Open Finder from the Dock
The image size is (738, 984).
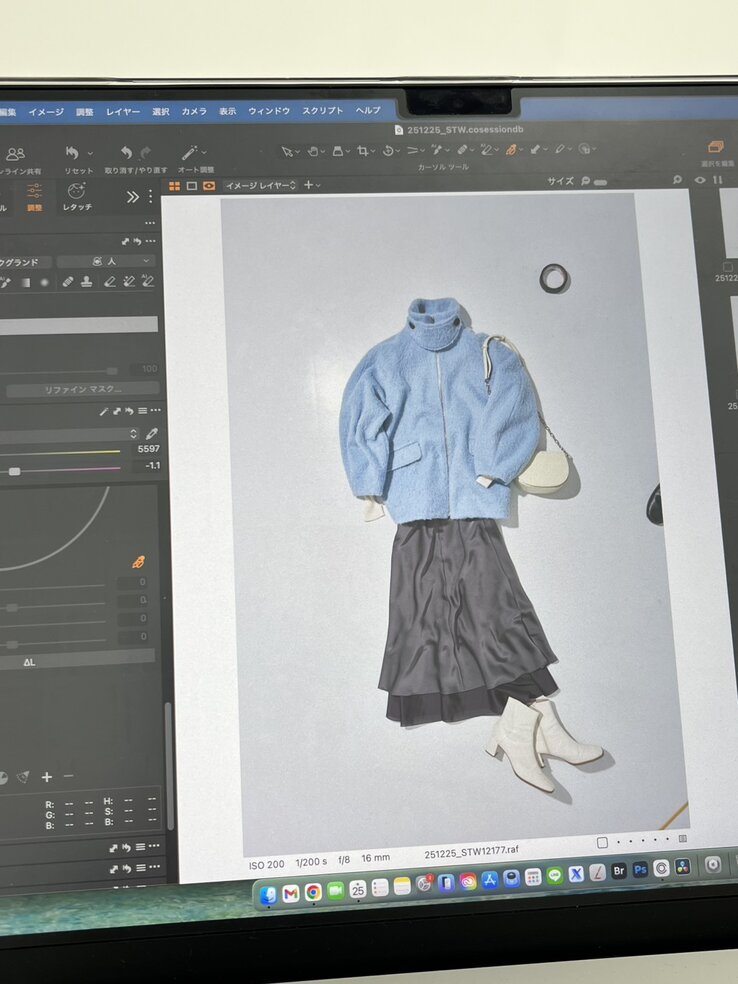coord(268,894)
